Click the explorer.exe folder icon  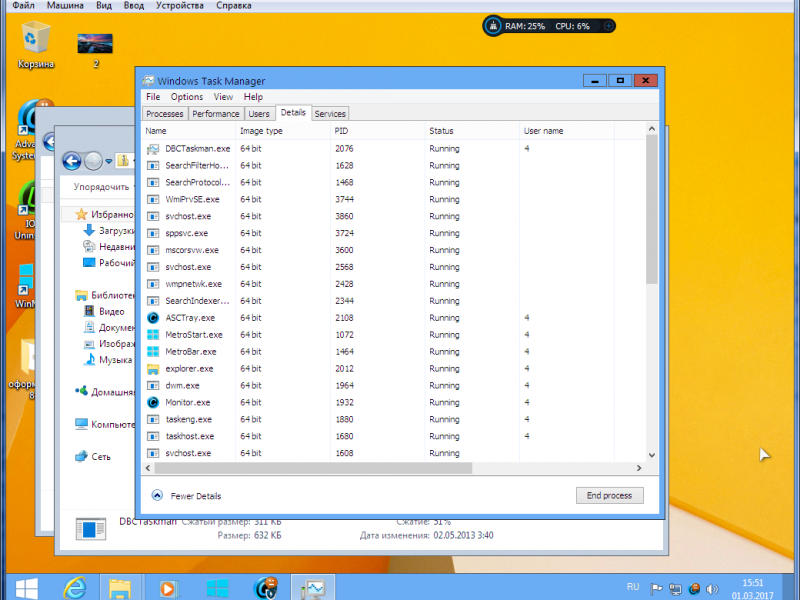coord(153,368)
